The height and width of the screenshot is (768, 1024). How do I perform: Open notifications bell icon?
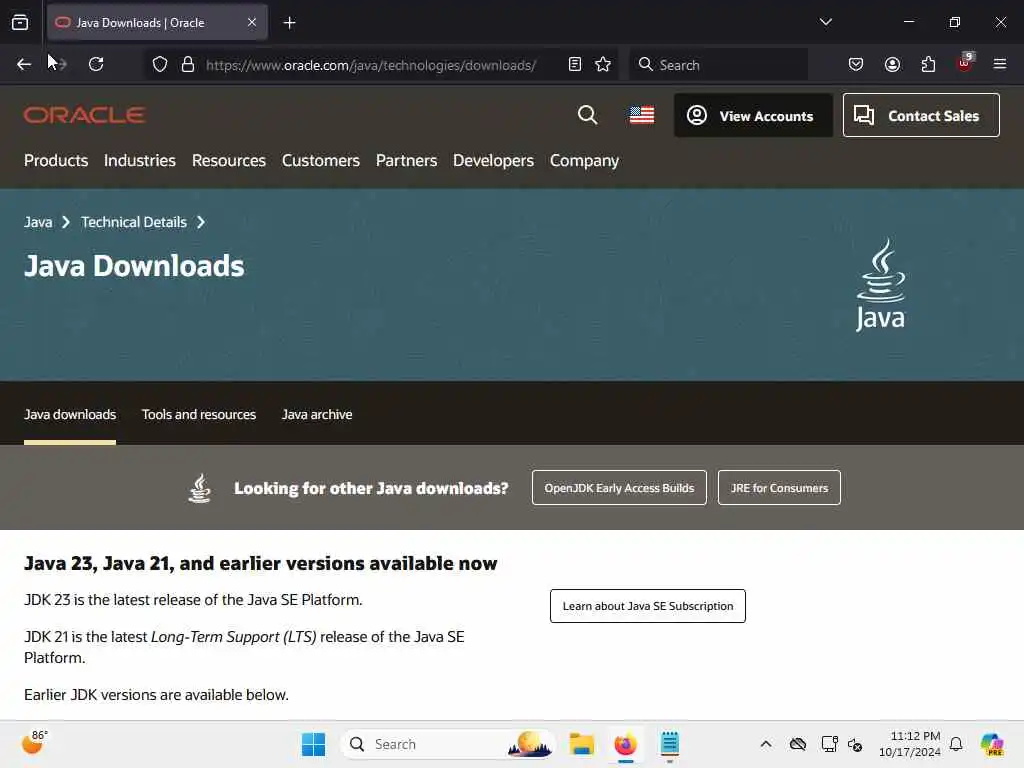956,744
